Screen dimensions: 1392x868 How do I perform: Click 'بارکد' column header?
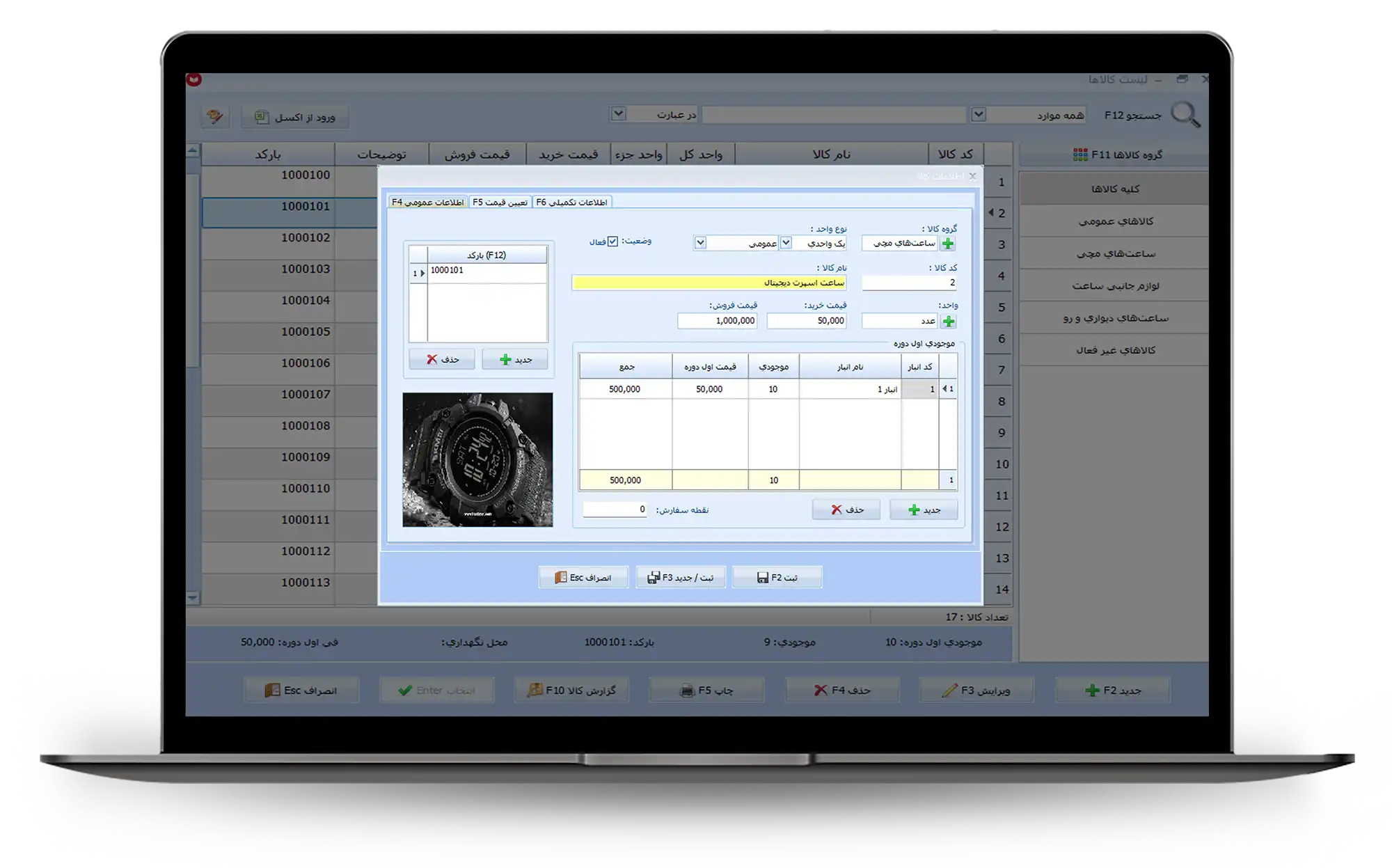pyautogui.click(x=268, y=155)
